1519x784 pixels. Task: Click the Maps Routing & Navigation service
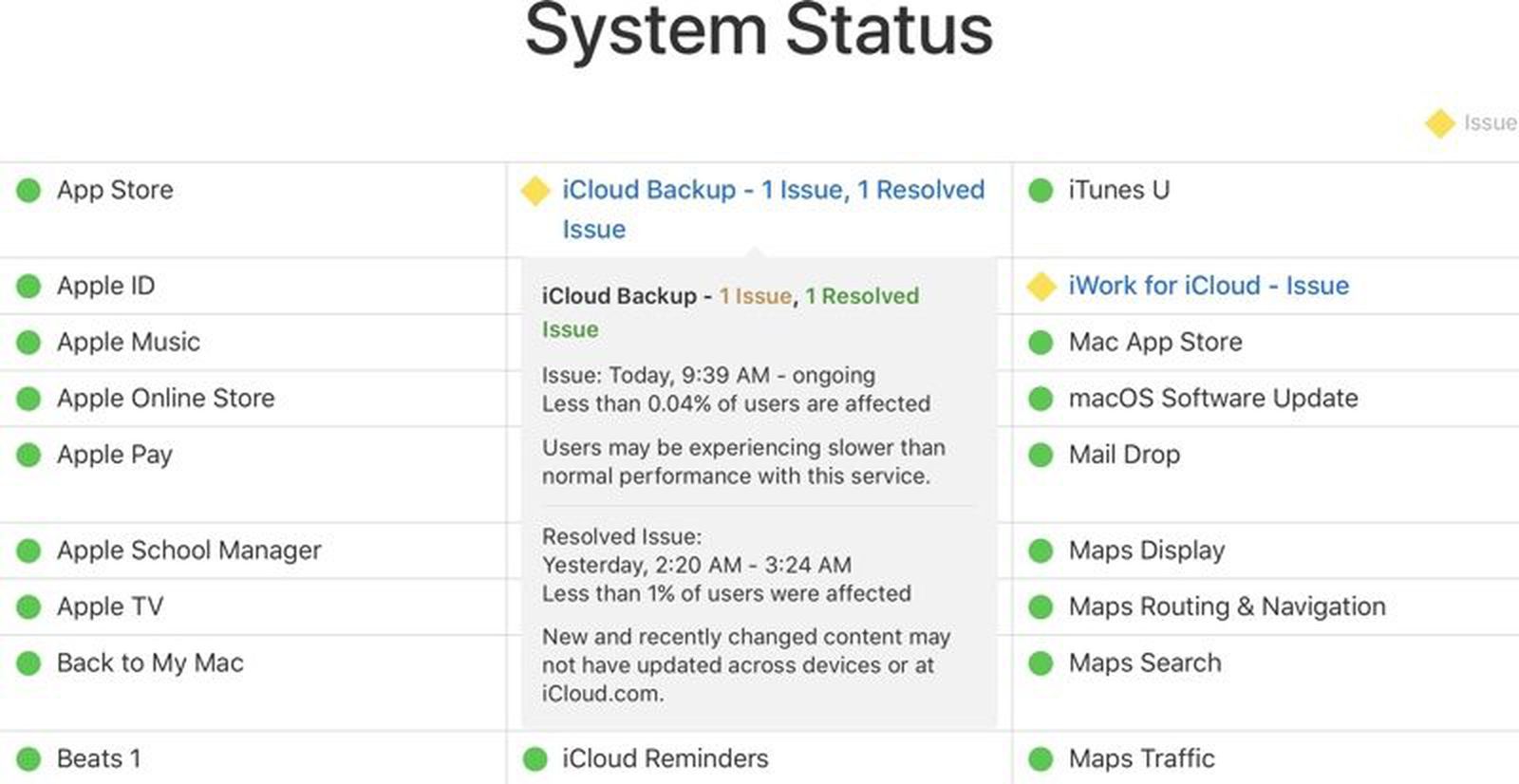click(1227, 606)
